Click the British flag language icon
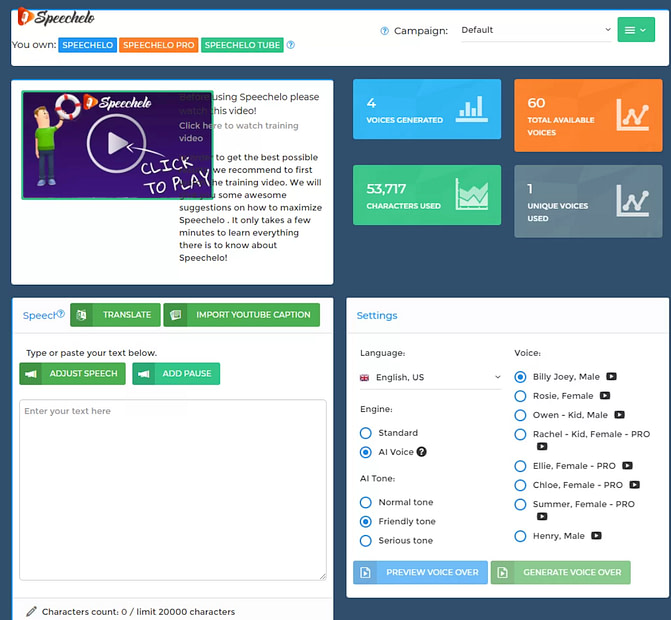671x620 pixels. click(364, 377)
